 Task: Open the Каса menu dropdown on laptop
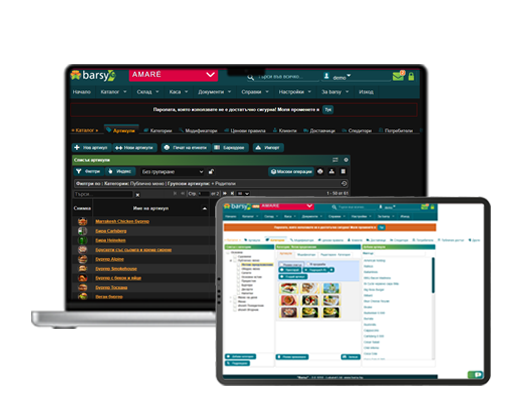pyautogui.click(x=179, y=92)
